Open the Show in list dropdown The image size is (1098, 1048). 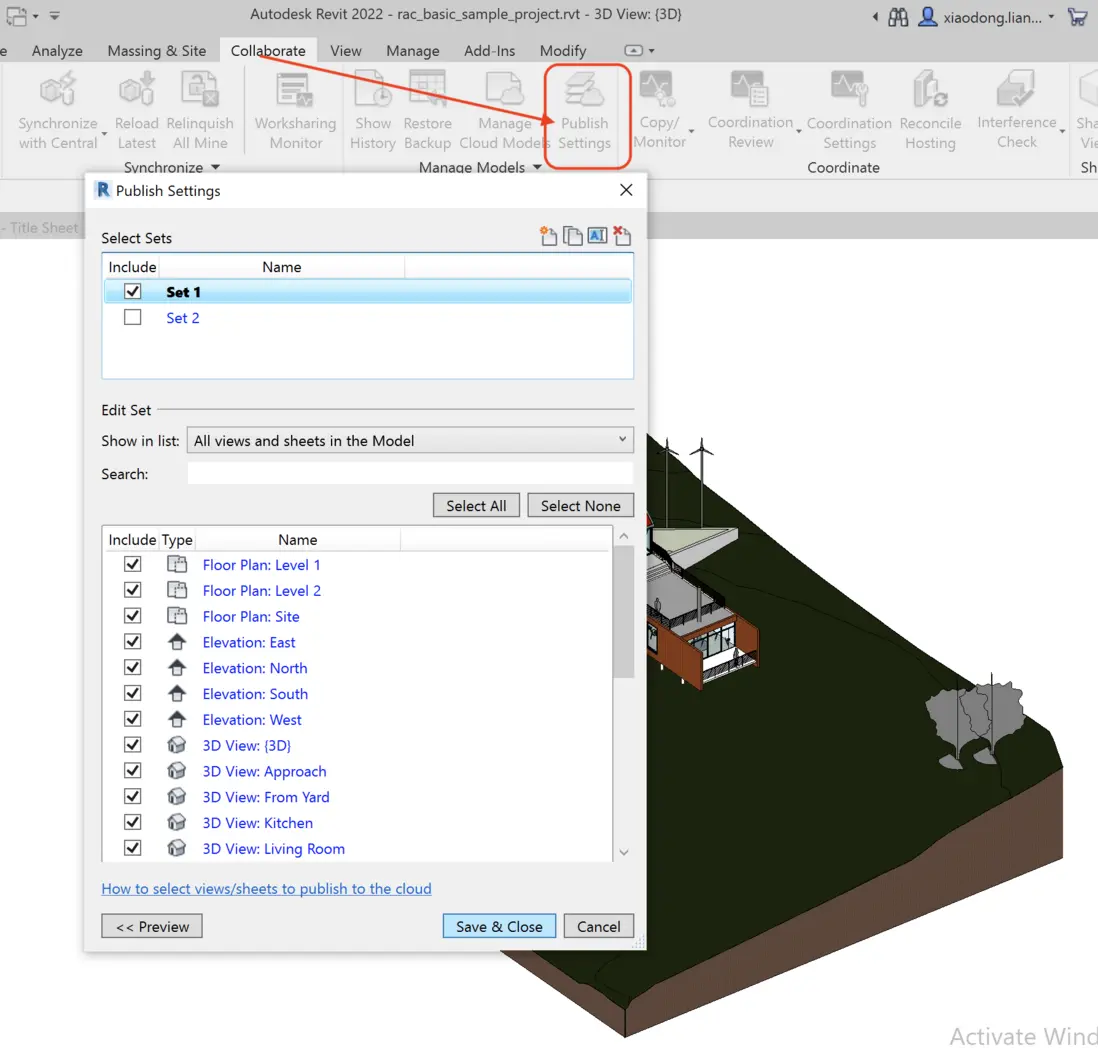[410, 440]
